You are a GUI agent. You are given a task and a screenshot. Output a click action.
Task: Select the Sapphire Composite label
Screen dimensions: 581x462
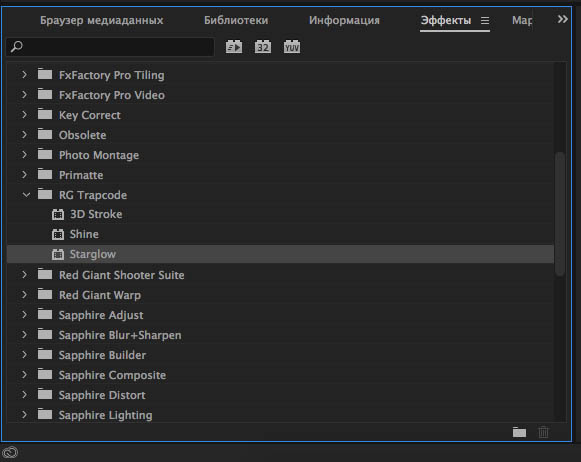point(112,375)
